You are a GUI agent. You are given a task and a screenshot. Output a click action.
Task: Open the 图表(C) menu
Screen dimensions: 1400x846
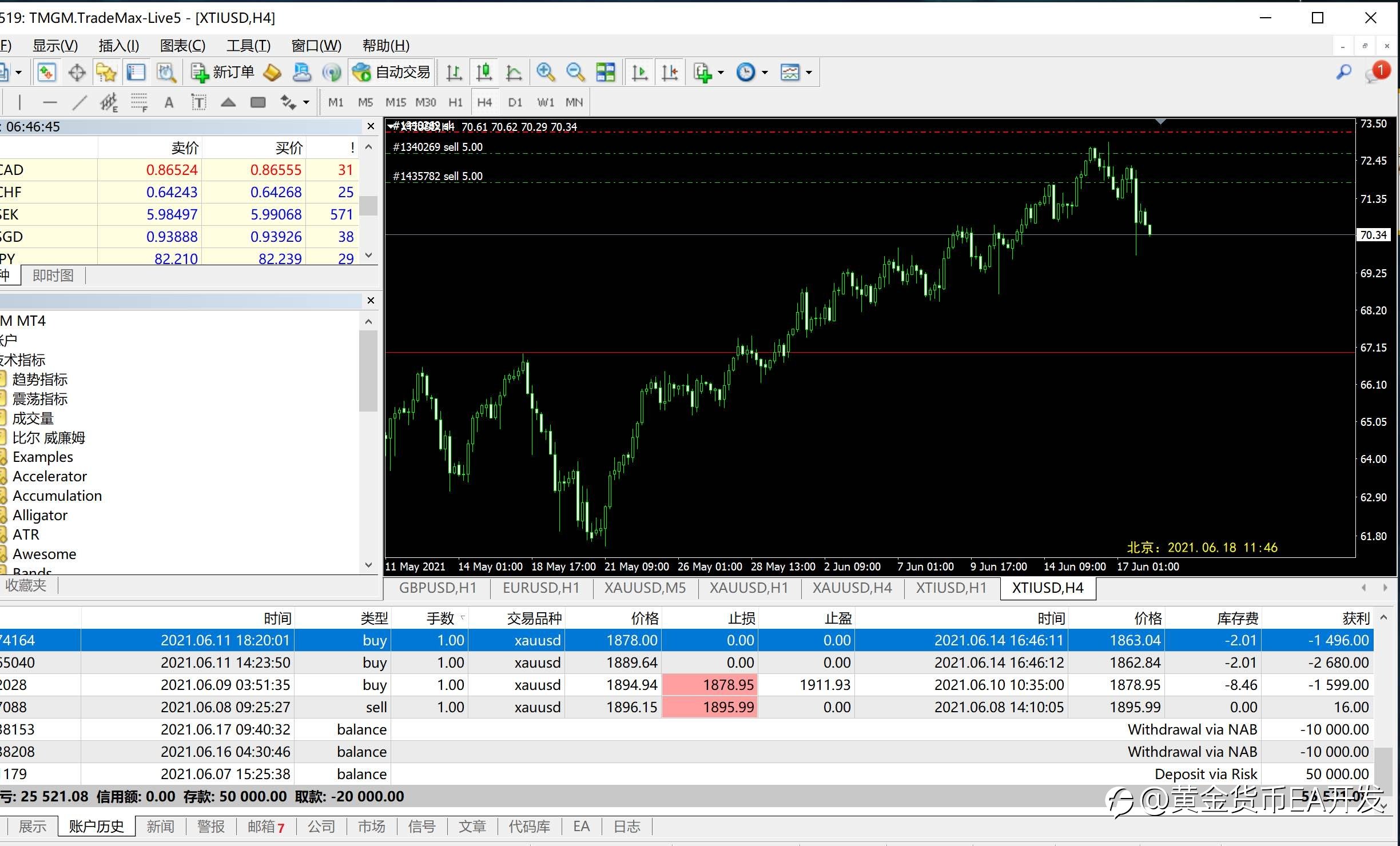pos(183,45)
